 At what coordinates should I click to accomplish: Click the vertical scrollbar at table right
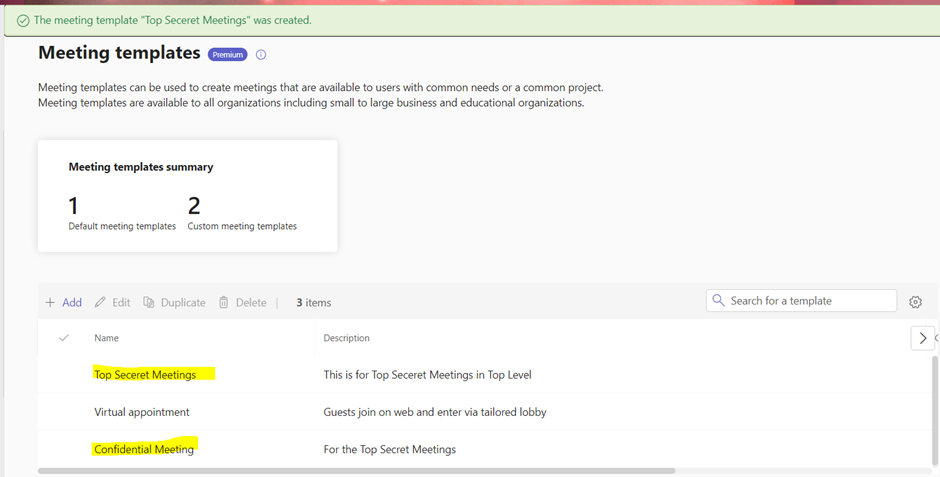coord(935,400)
